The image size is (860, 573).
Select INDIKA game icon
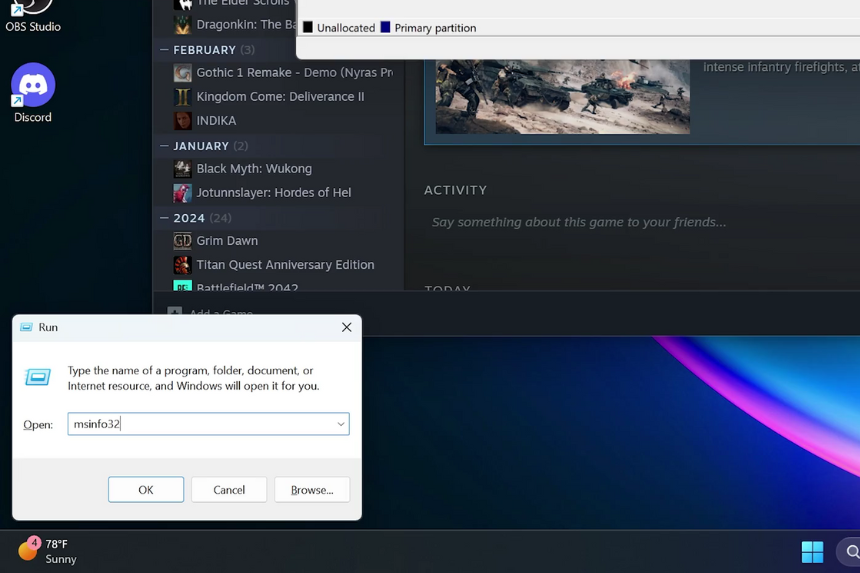(x=182, y=121)
